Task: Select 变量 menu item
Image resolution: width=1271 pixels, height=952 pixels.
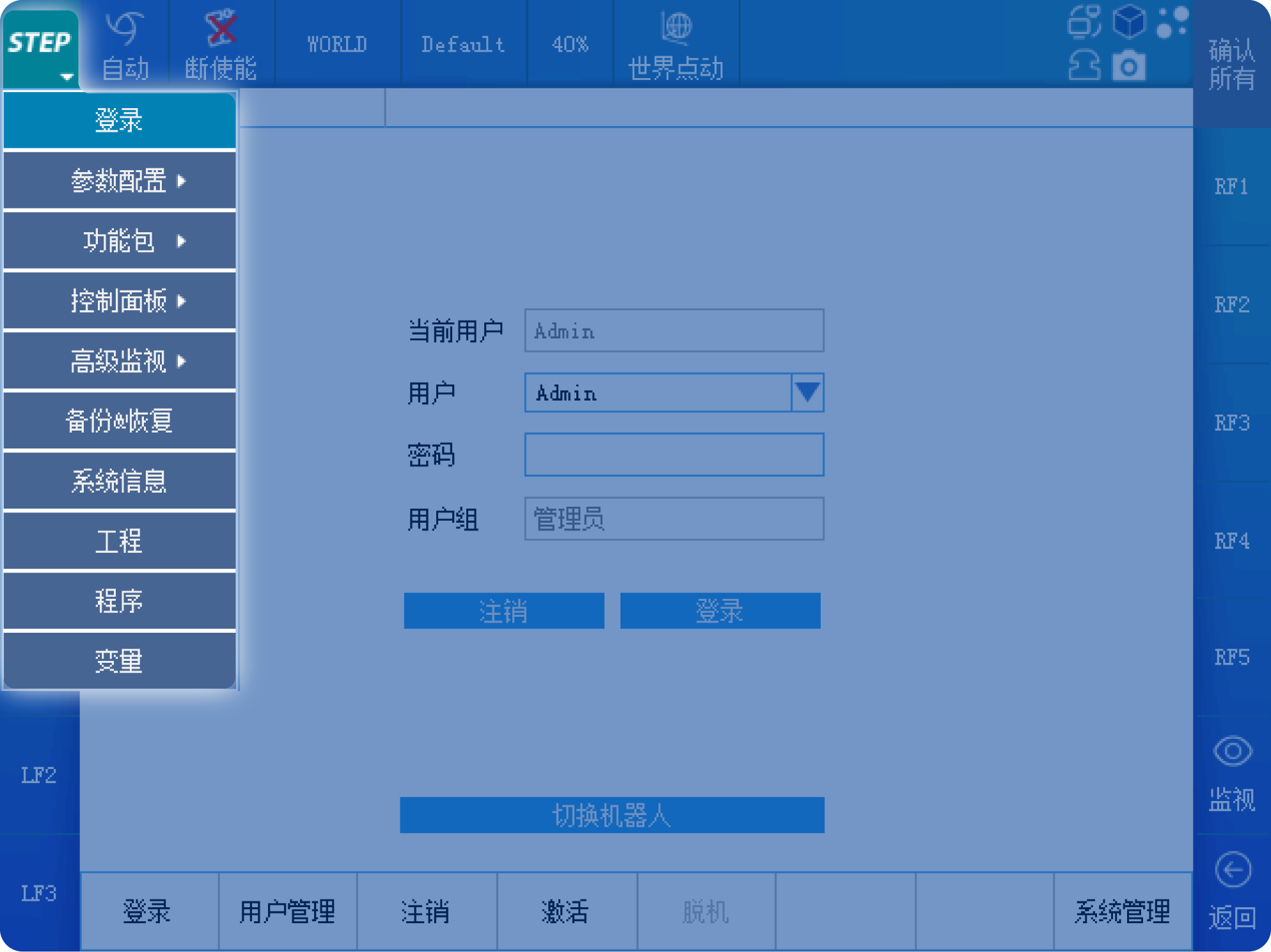Action: point(120,661)
